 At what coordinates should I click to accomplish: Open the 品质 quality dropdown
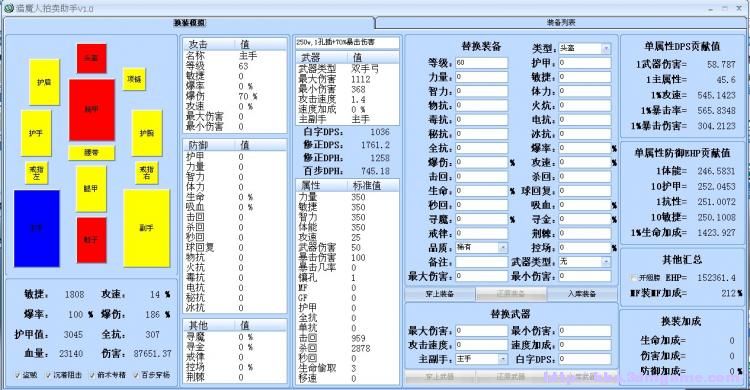pos(481,247)
